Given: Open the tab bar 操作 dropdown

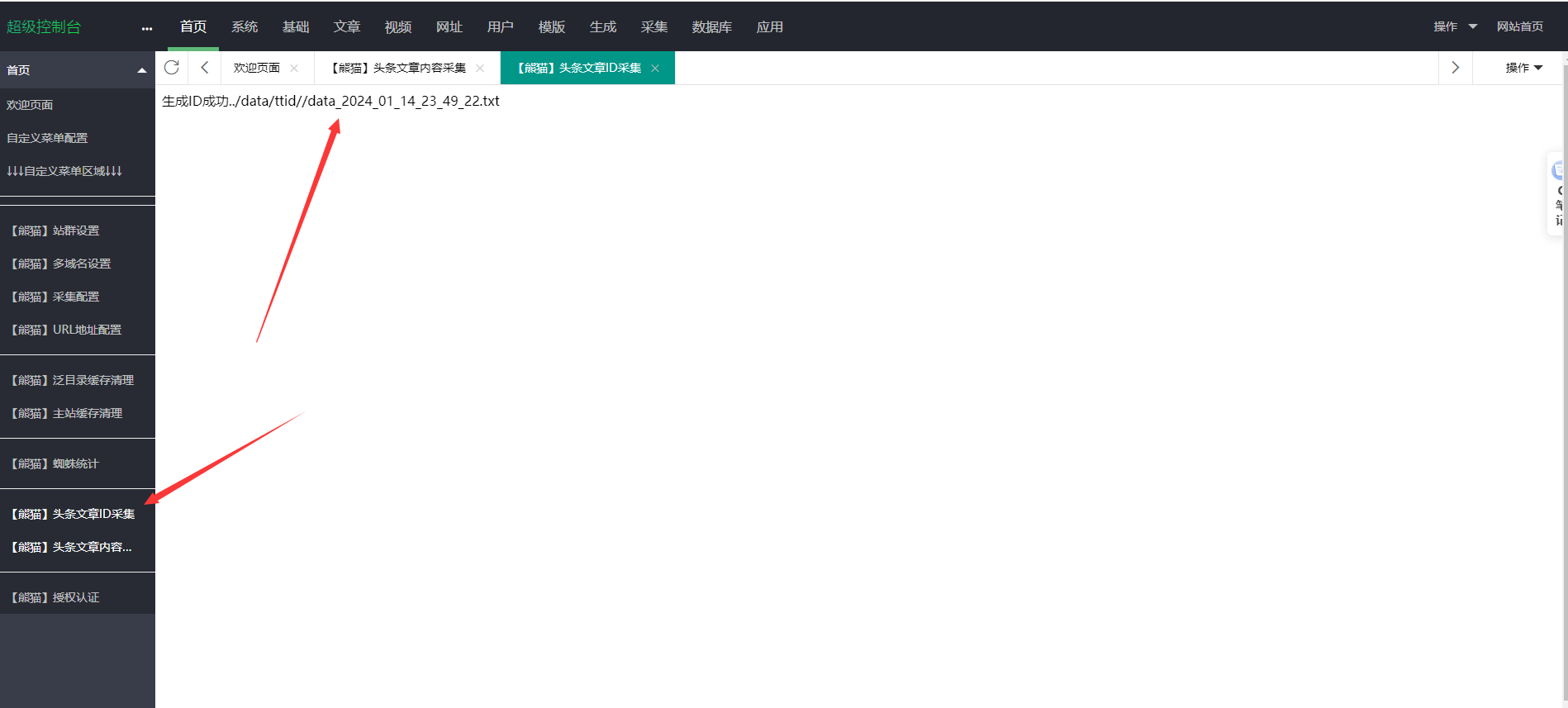Looking at the screenshot, I should pyautogui.click(x=1524, y=68).
